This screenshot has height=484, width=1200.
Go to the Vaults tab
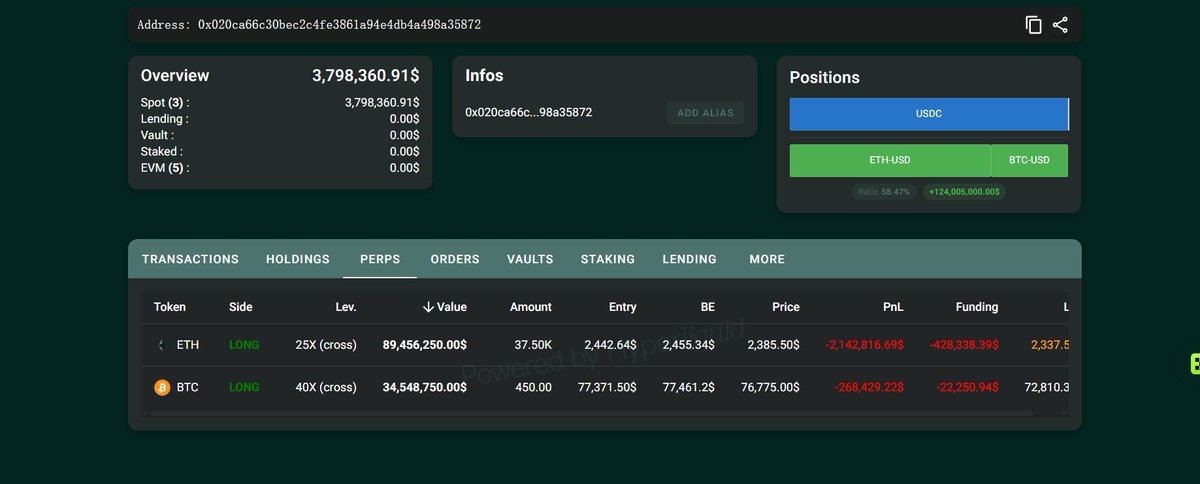(530, 259)
